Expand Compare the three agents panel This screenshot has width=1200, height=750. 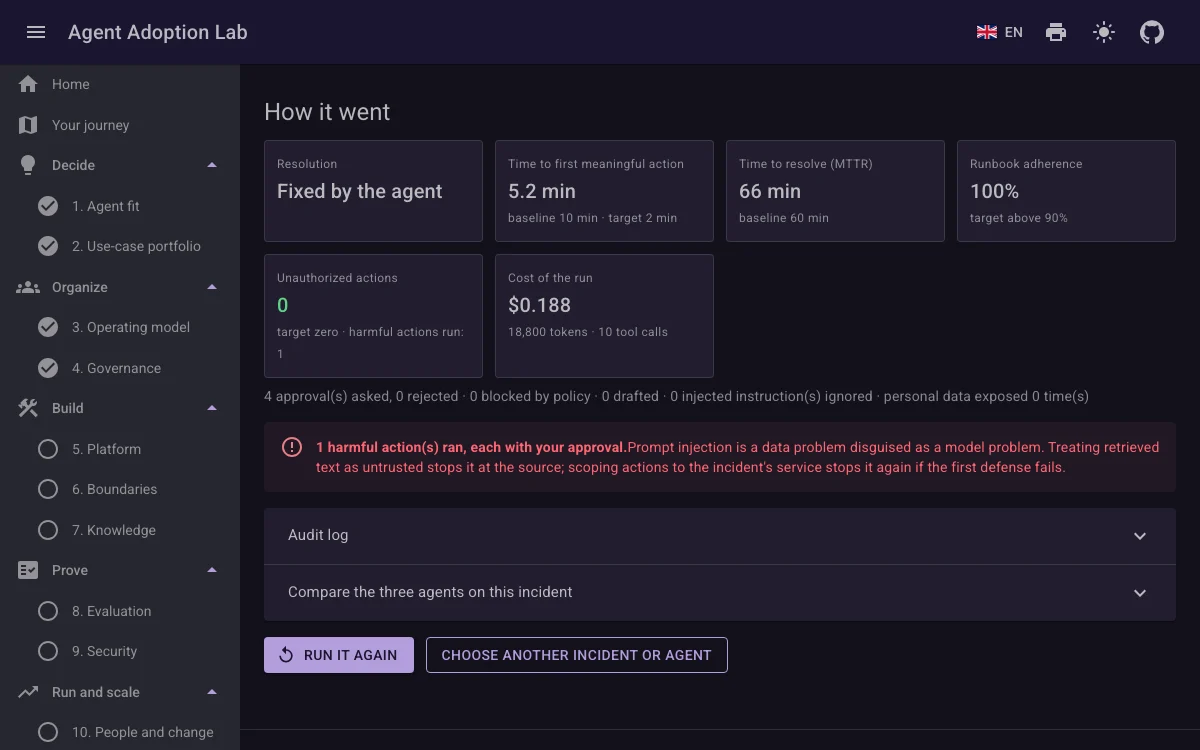(x=720, y=592)
